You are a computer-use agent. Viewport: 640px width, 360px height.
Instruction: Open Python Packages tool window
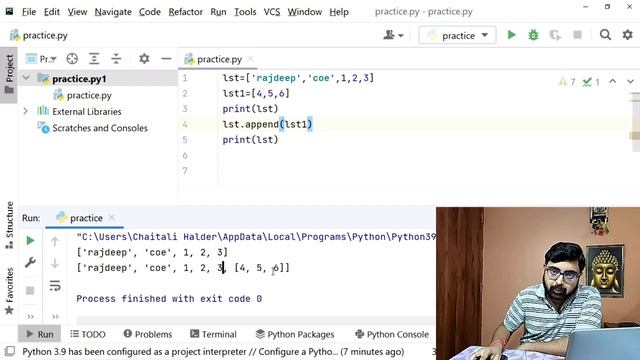(295, 334)
